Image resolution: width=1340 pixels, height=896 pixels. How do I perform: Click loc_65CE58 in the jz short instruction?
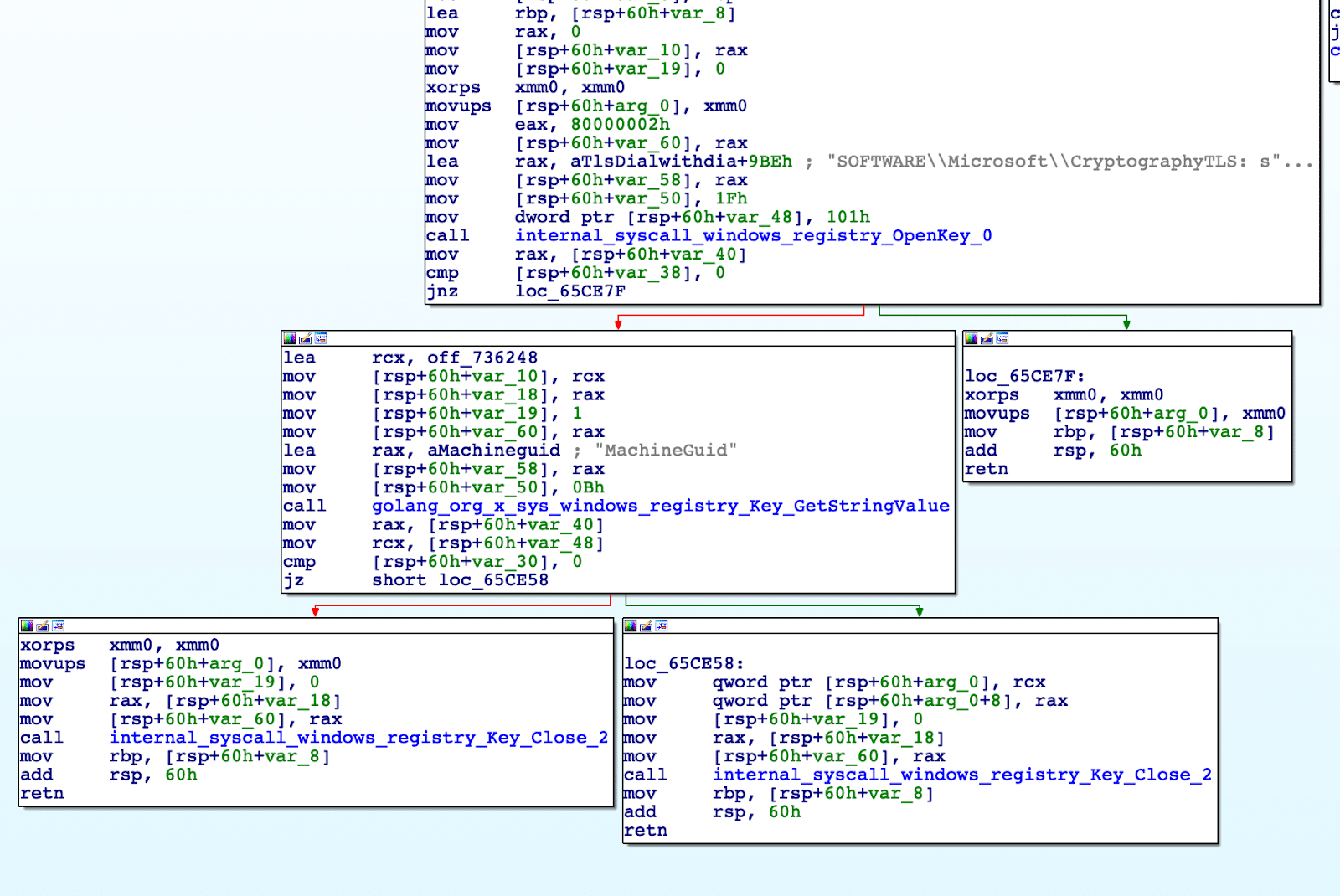tap(493, 580)
